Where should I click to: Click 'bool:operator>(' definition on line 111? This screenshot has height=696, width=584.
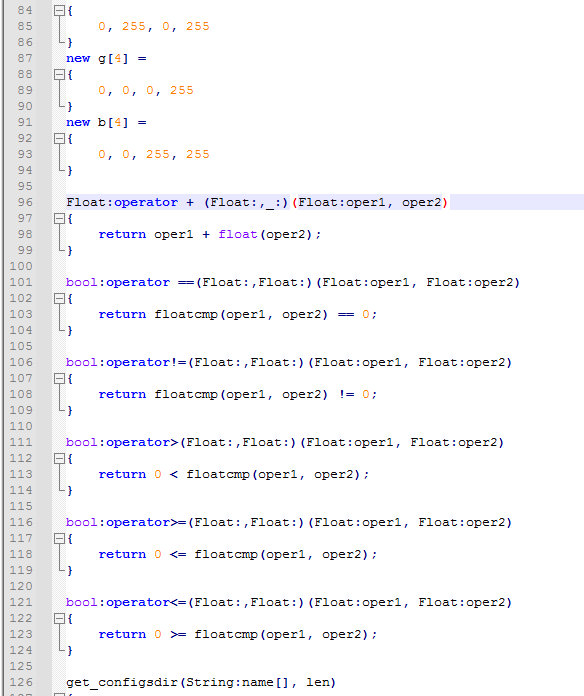[x=285, y=443]
